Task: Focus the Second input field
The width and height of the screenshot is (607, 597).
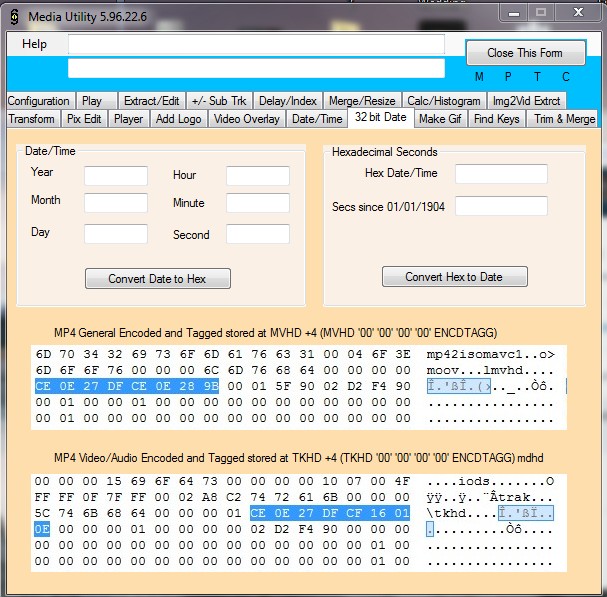Action: [258, 234]
